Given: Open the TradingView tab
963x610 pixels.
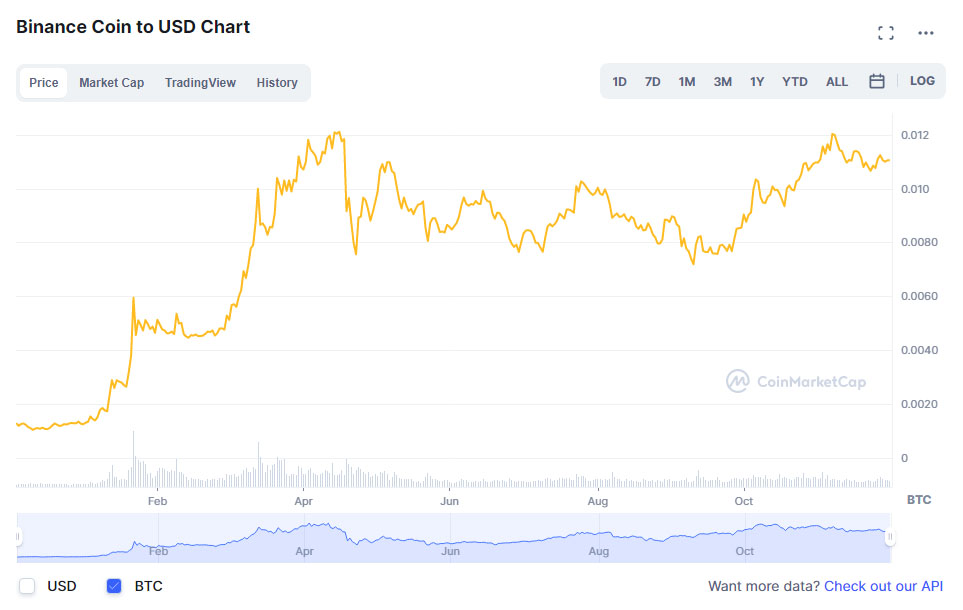Looking at the screenshot, I should [200, 83].
